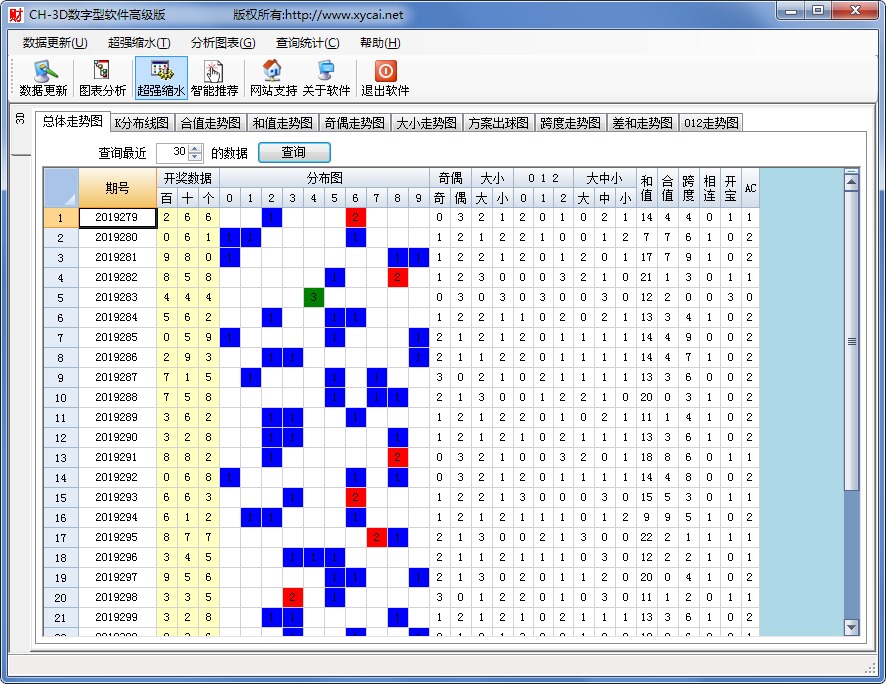Select the cell for period 2019283
Viewport: 886px width, 684px height.
tap(116, 298)
